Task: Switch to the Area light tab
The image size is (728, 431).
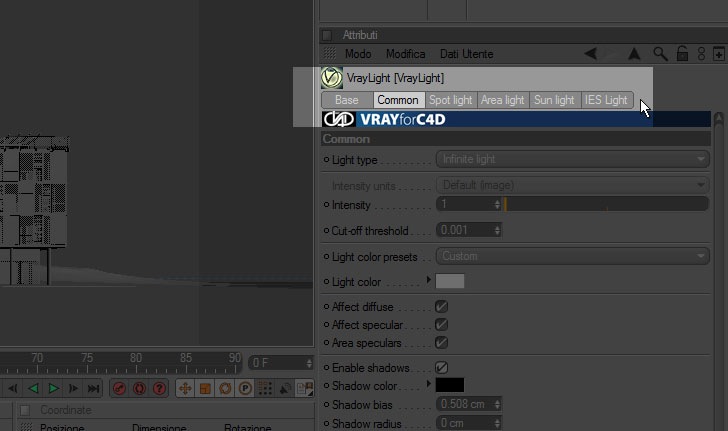Action: pos(503,100)
